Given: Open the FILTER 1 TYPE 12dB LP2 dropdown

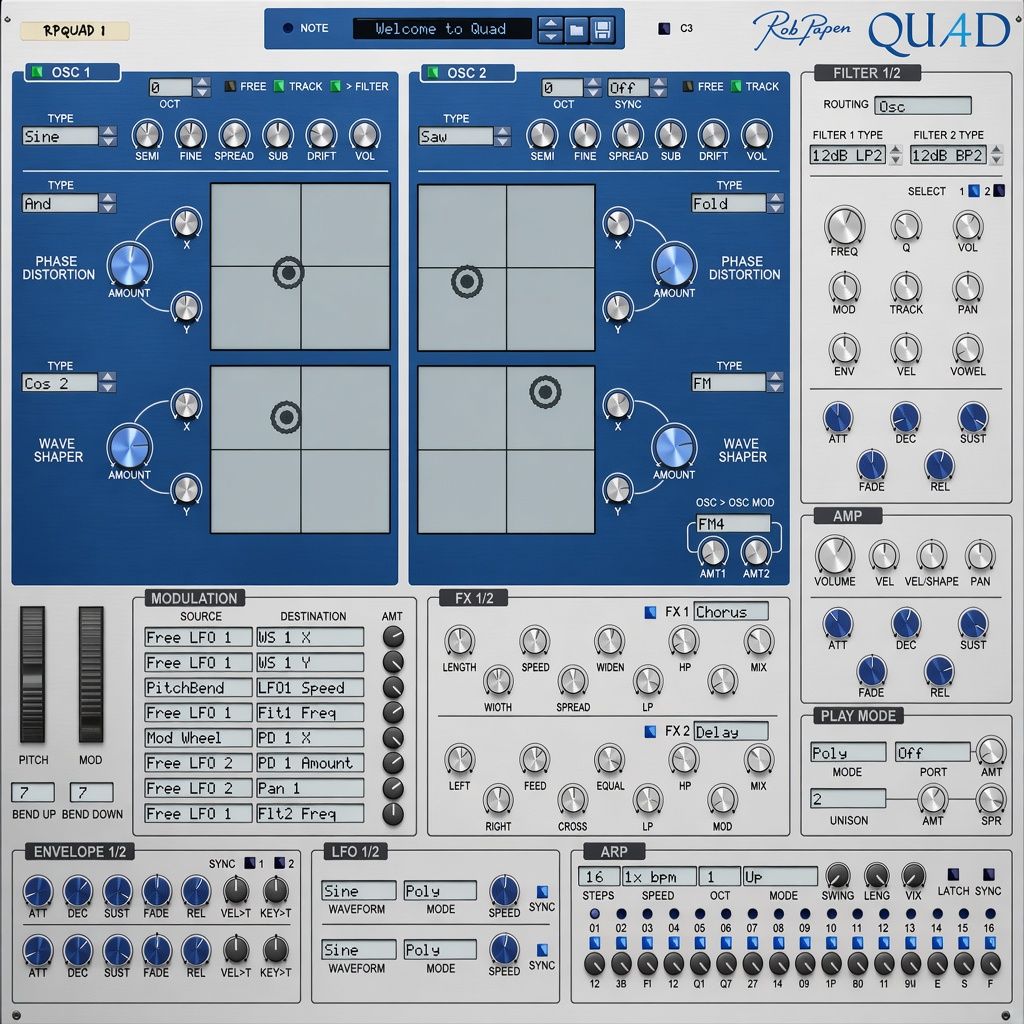Looking at the screenshot, I should 848,155.
